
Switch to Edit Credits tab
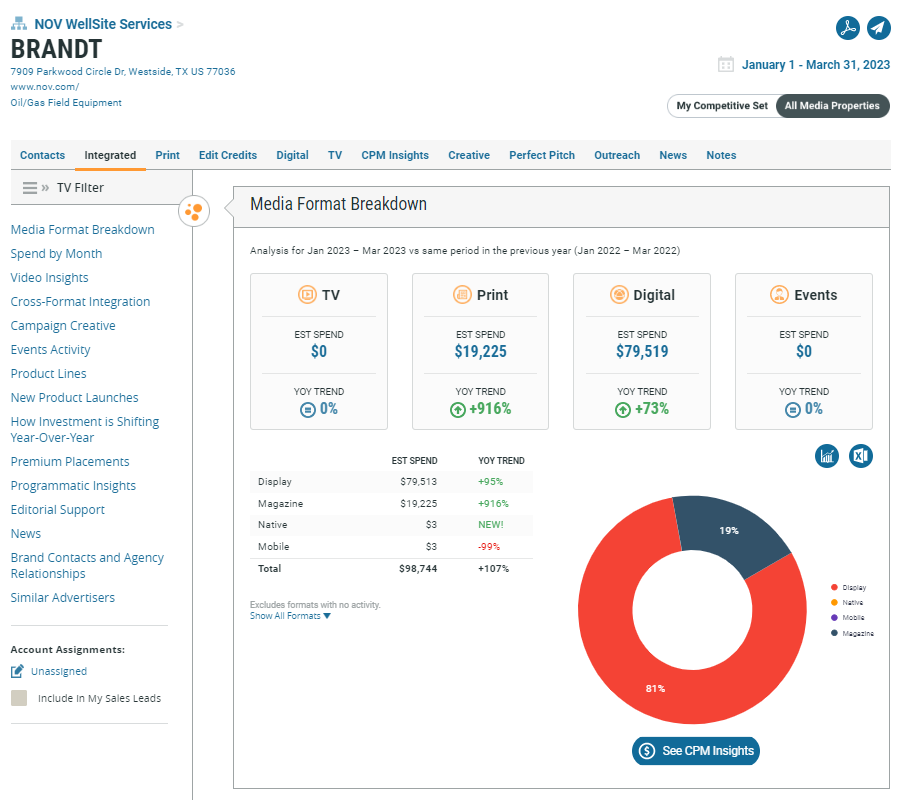point(228,155)
